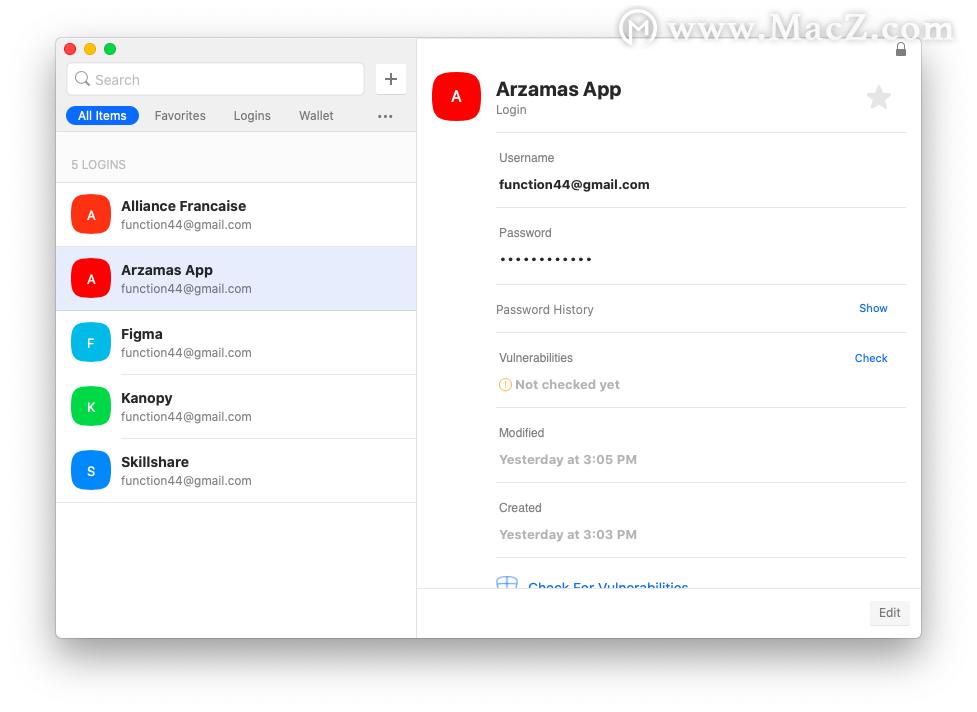Viewport: 977px width, 712px height.
Task: Toggle the favorite star for Arzamas App
Action: pyautogui.click(x=878, y=96)
